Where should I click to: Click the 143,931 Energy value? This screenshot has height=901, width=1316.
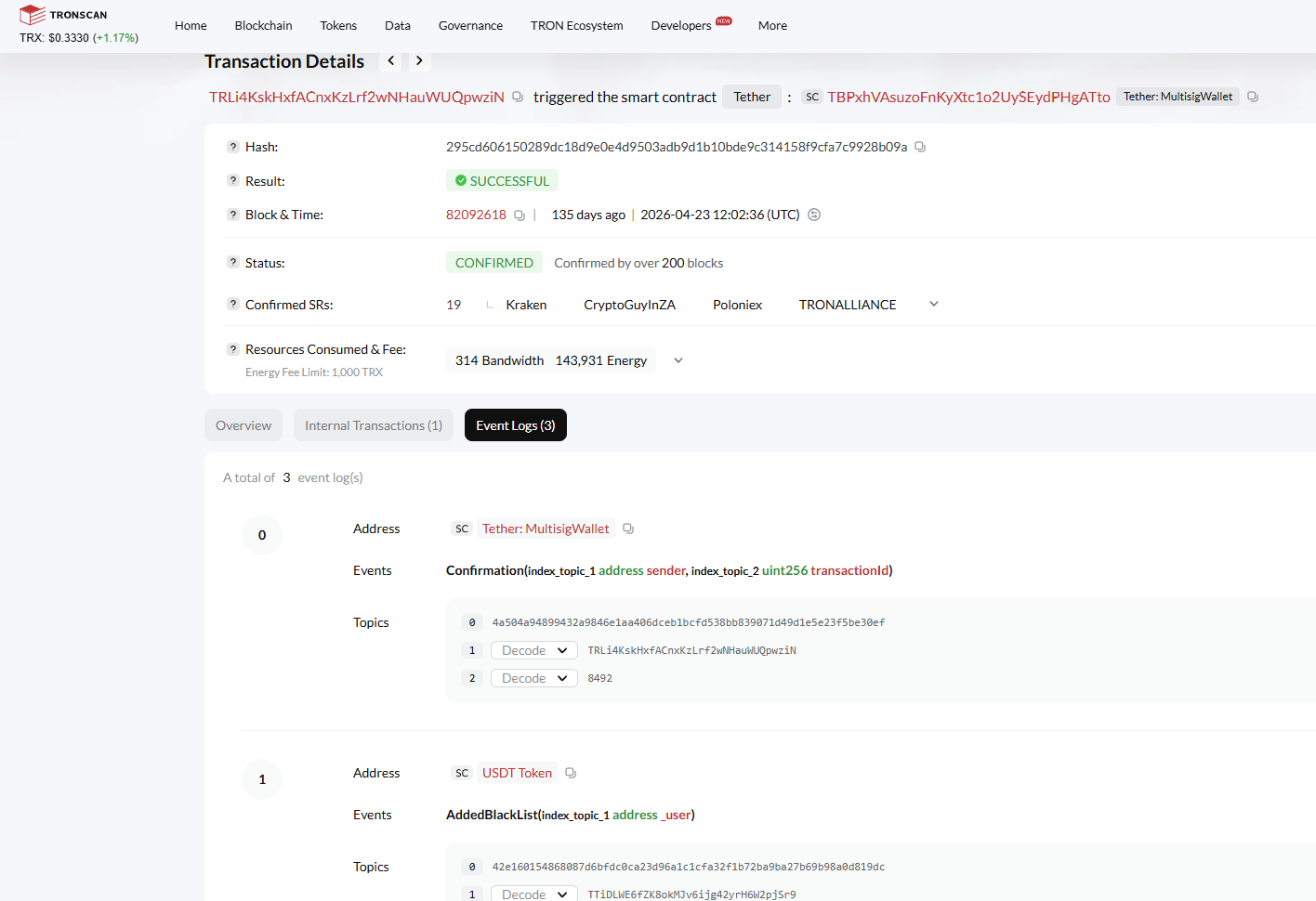click(601, 360)
